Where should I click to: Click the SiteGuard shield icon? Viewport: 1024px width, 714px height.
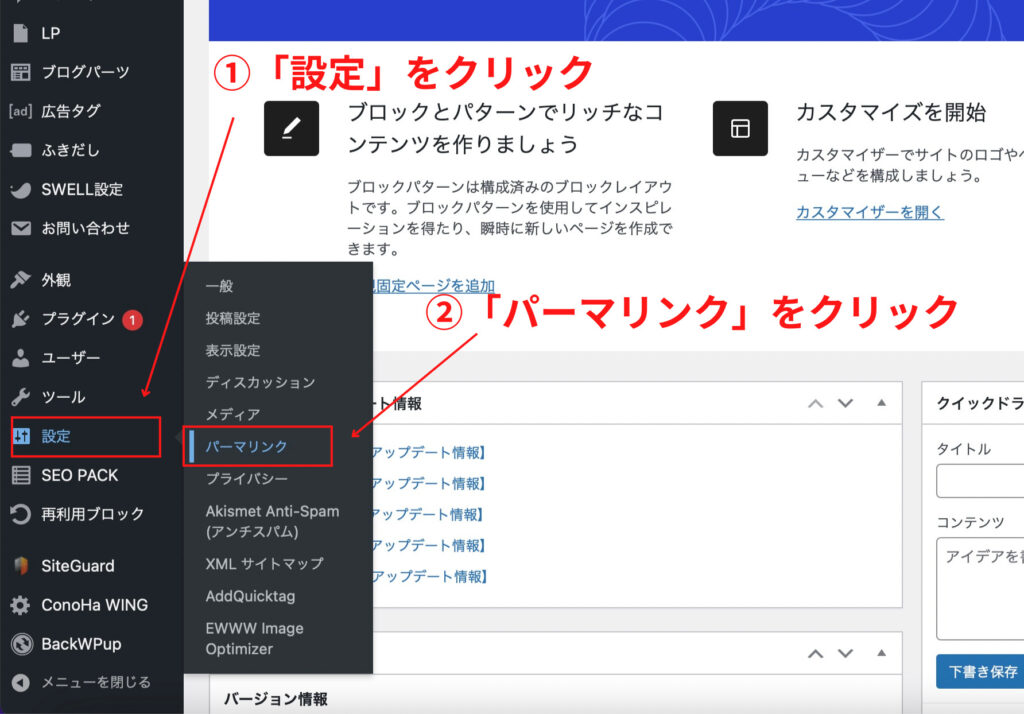tap(21, 566)
